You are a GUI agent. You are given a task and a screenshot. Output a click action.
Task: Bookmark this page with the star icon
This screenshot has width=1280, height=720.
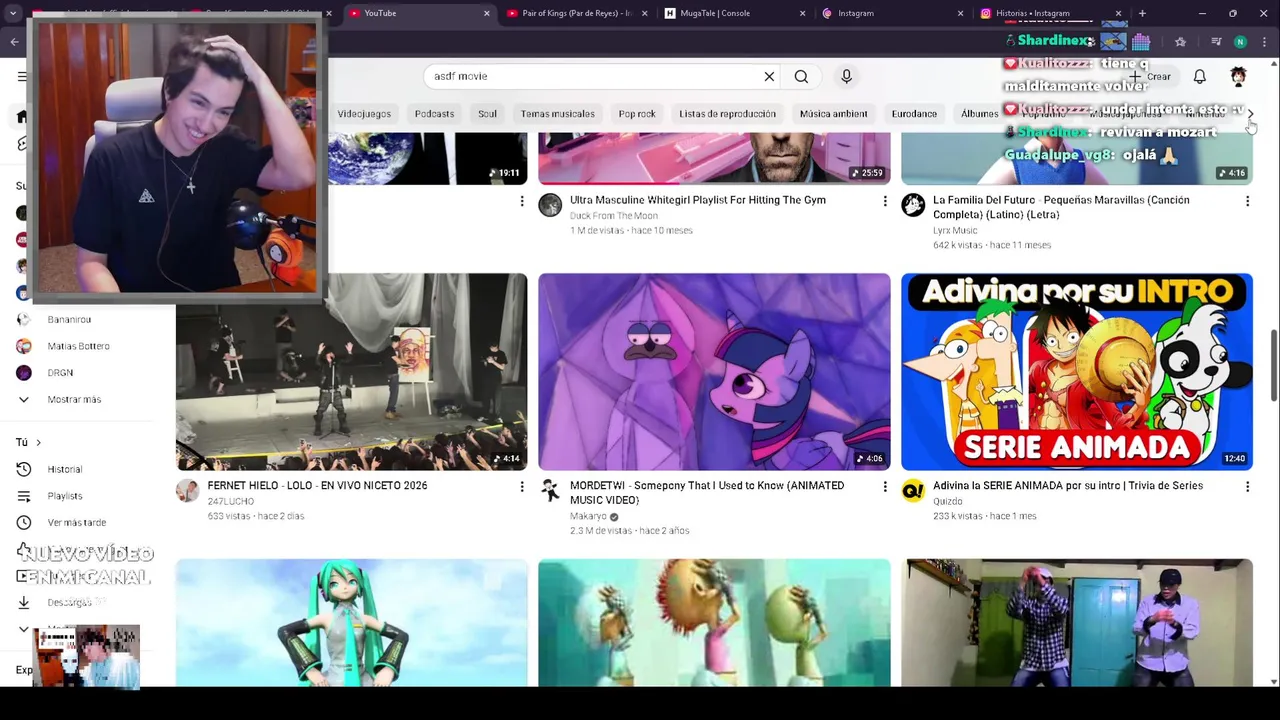(1180, 41)
